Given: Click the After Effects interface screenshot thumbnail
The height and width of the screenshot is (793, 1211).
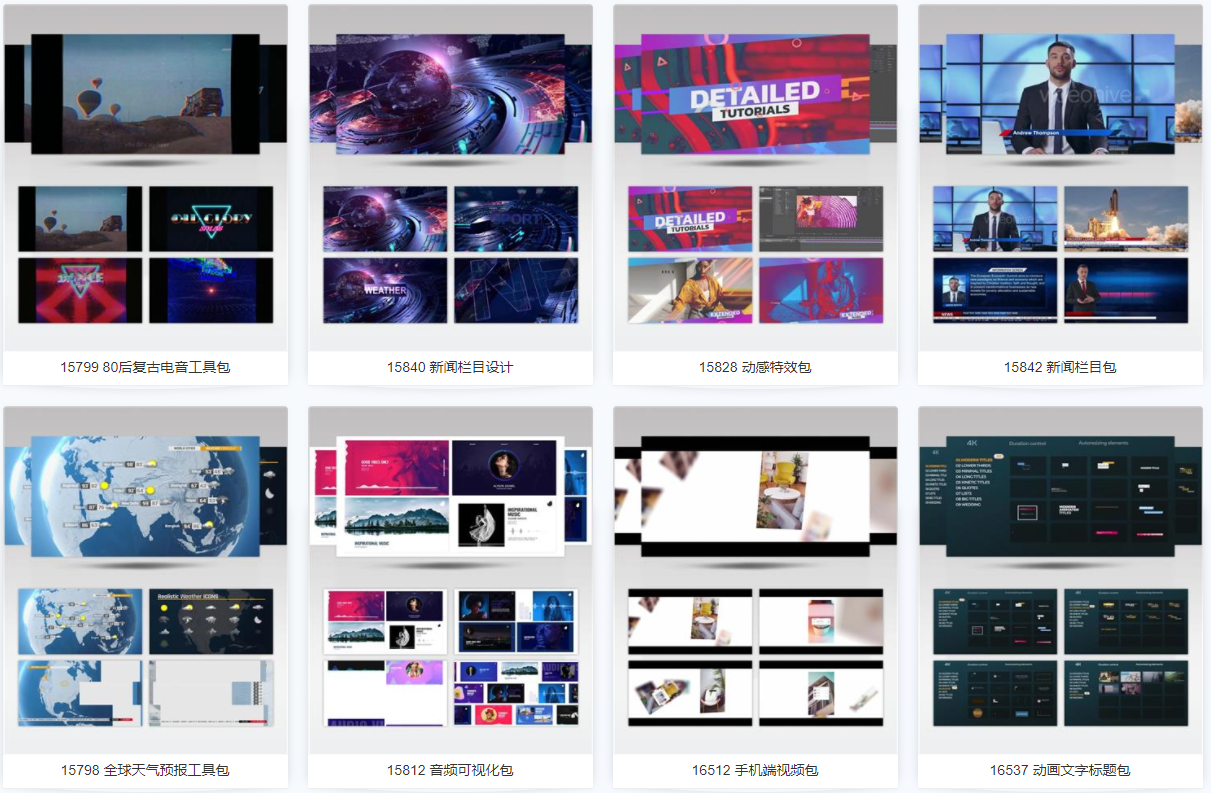Looking at the screenshot, I should click(x=821, y=218).
